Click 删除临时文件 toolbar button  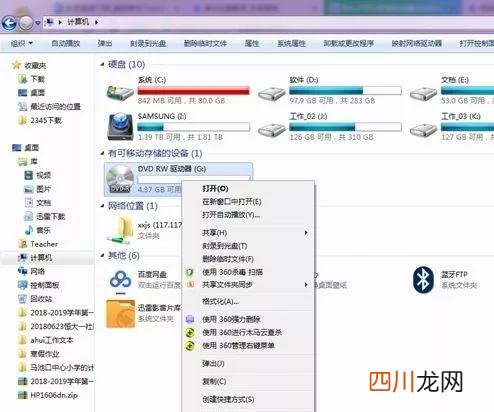205,43
